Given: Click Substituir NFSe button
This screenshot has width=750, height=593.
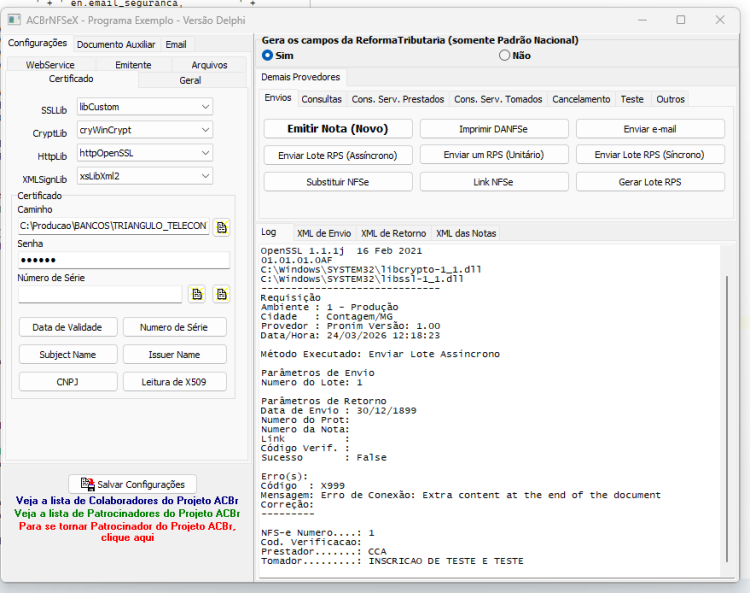Looking at the screenshot, I should (x=338, y=182).
